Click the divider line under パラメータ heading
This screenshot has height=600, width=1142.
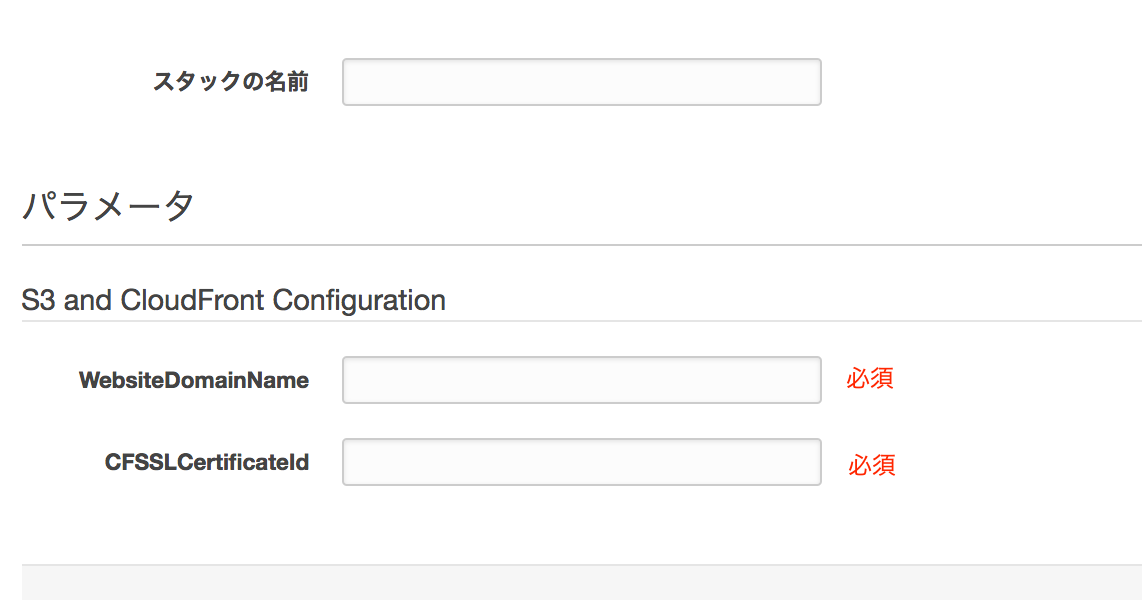[x=581, y=245]
